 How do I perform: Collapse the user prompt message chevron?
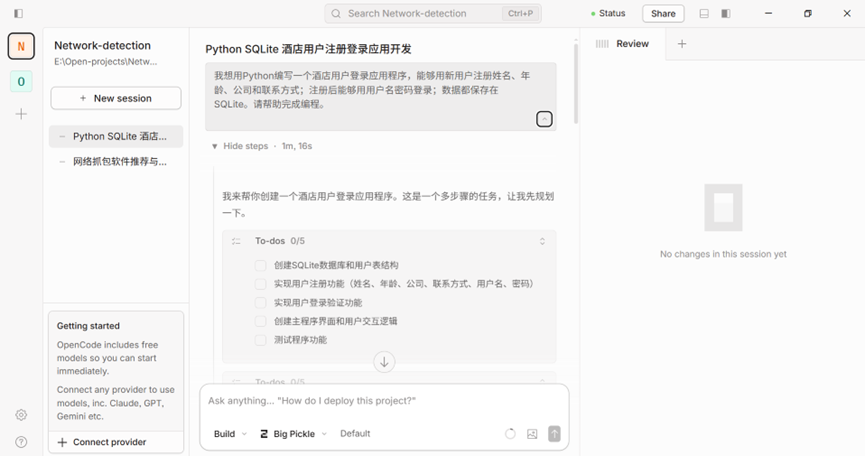pos(544,119)
